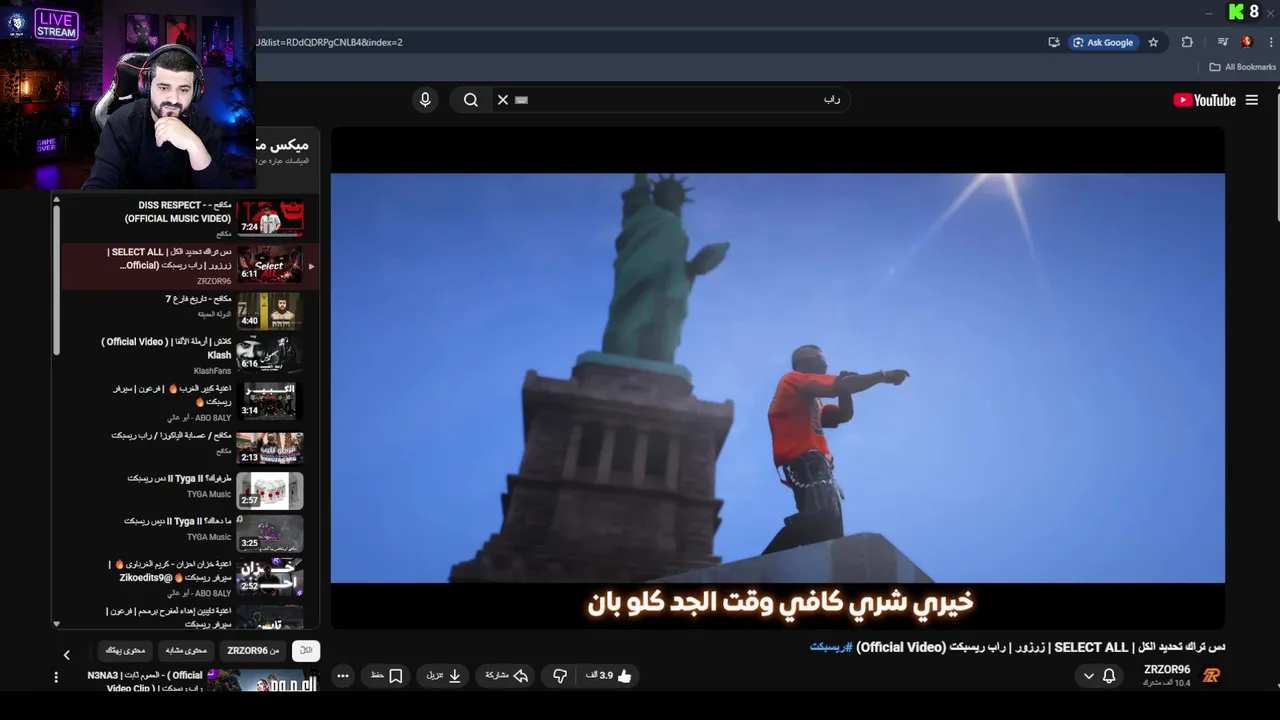The height and width of the screenshot is (720, 1280).
Task: Click the KlashFans channel name
Action: tap(212, 371)
